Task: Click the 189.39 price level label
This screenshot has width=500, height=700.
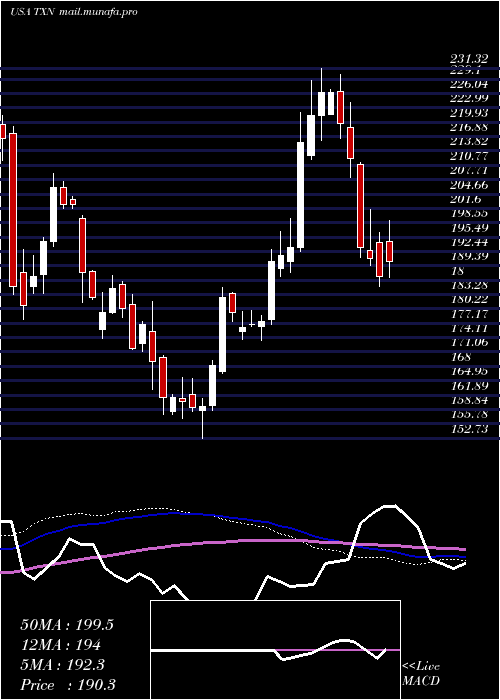Action: pyautogui.click(x=469, y=256)
